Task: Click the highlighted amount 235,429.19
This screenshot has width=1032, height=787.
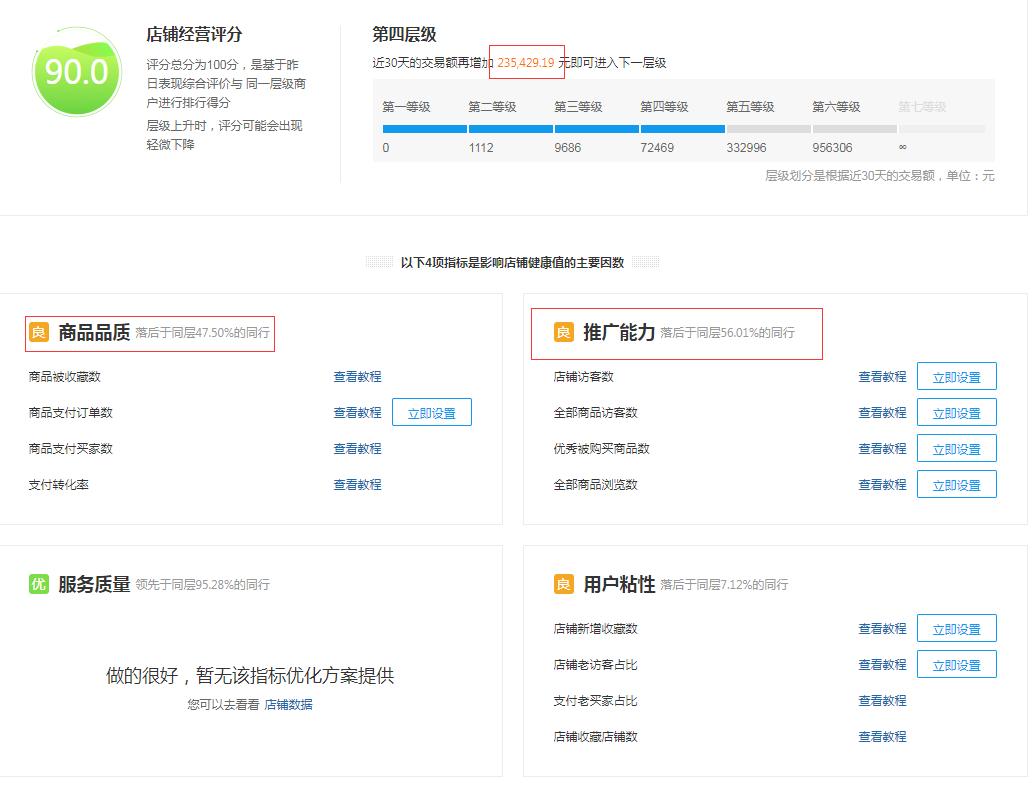Action: [x=524, y=60]
